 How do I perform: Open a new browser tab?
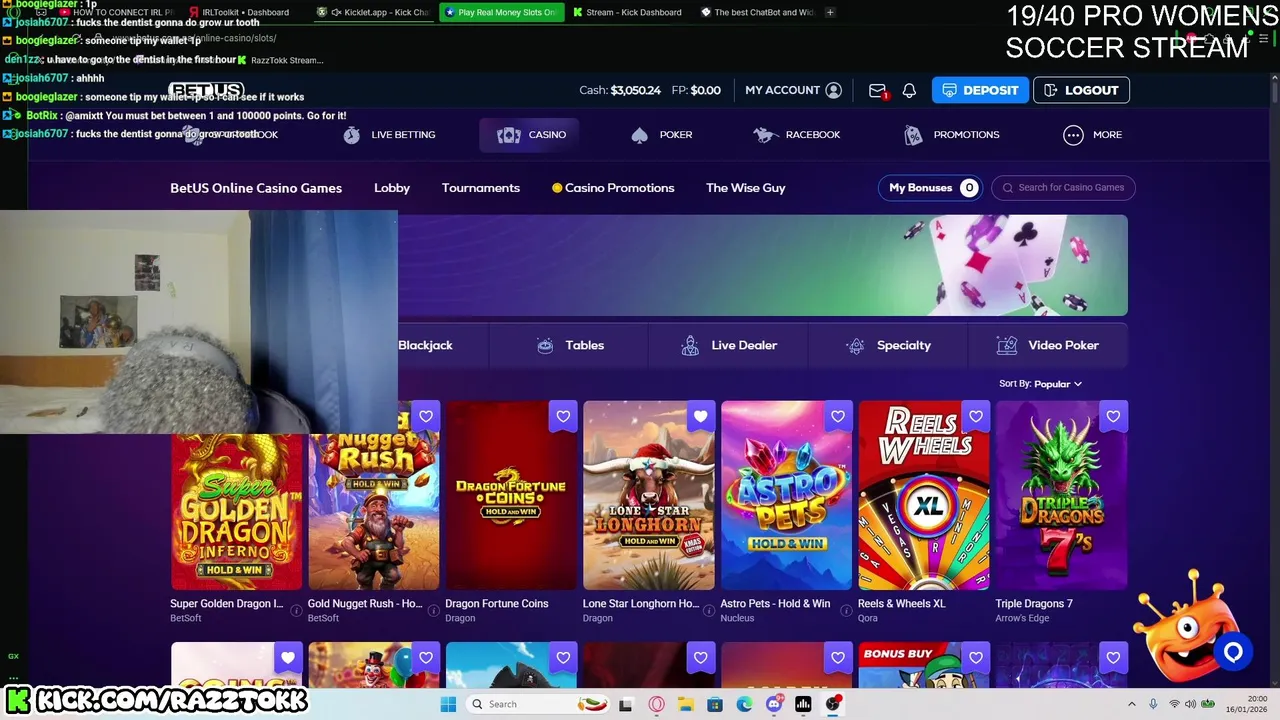830,12
